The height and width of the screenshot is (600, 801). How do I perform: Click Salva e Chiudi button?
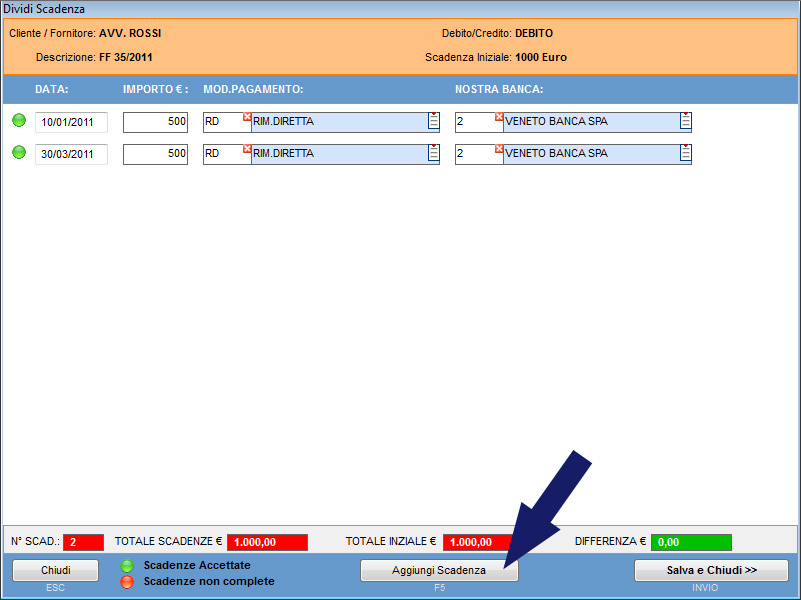(711, 570)
